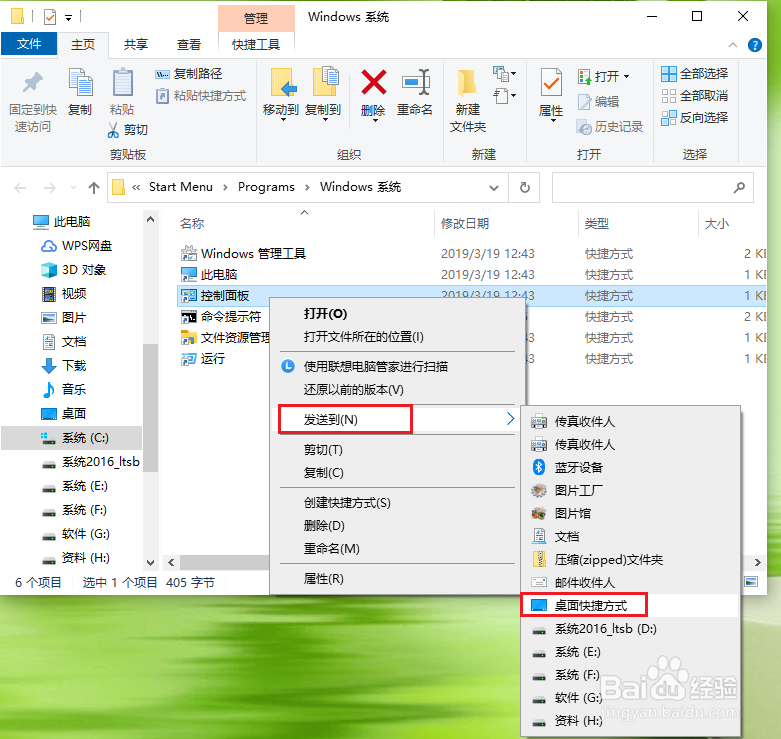Select 下载 in the navigation pane
Image resolution: width=781 pixels, height=739 pixels.
(x=64, y=366)
